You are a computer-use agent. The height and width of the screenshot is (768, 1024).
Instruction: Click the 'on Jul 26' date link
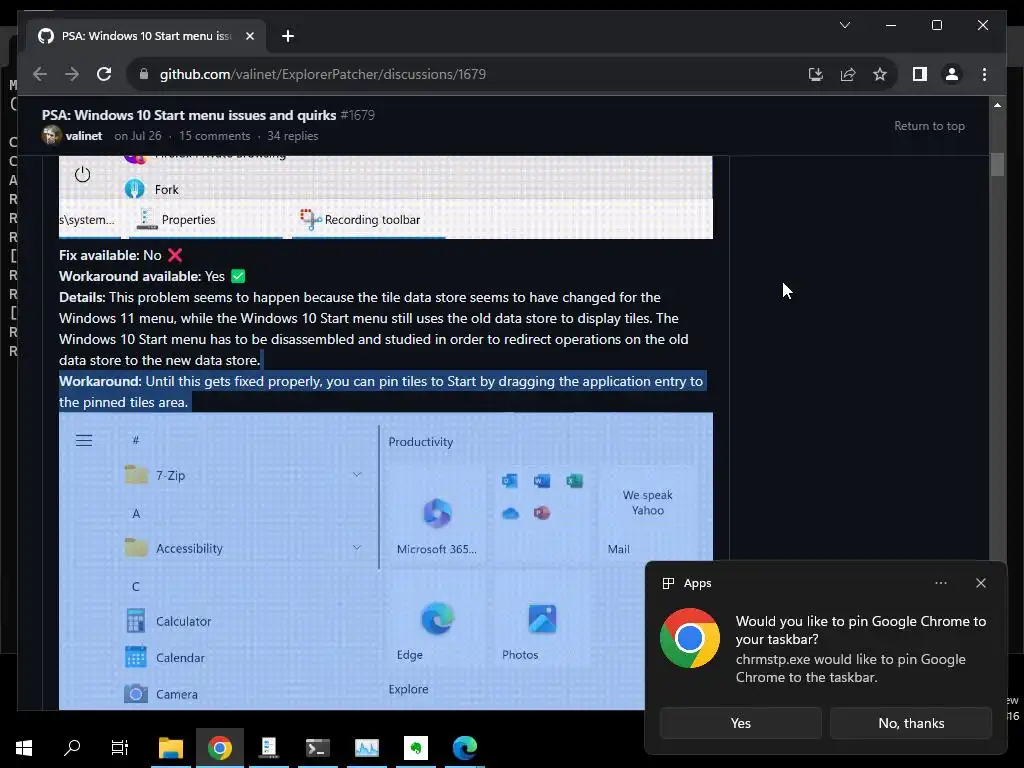(137, 136)
